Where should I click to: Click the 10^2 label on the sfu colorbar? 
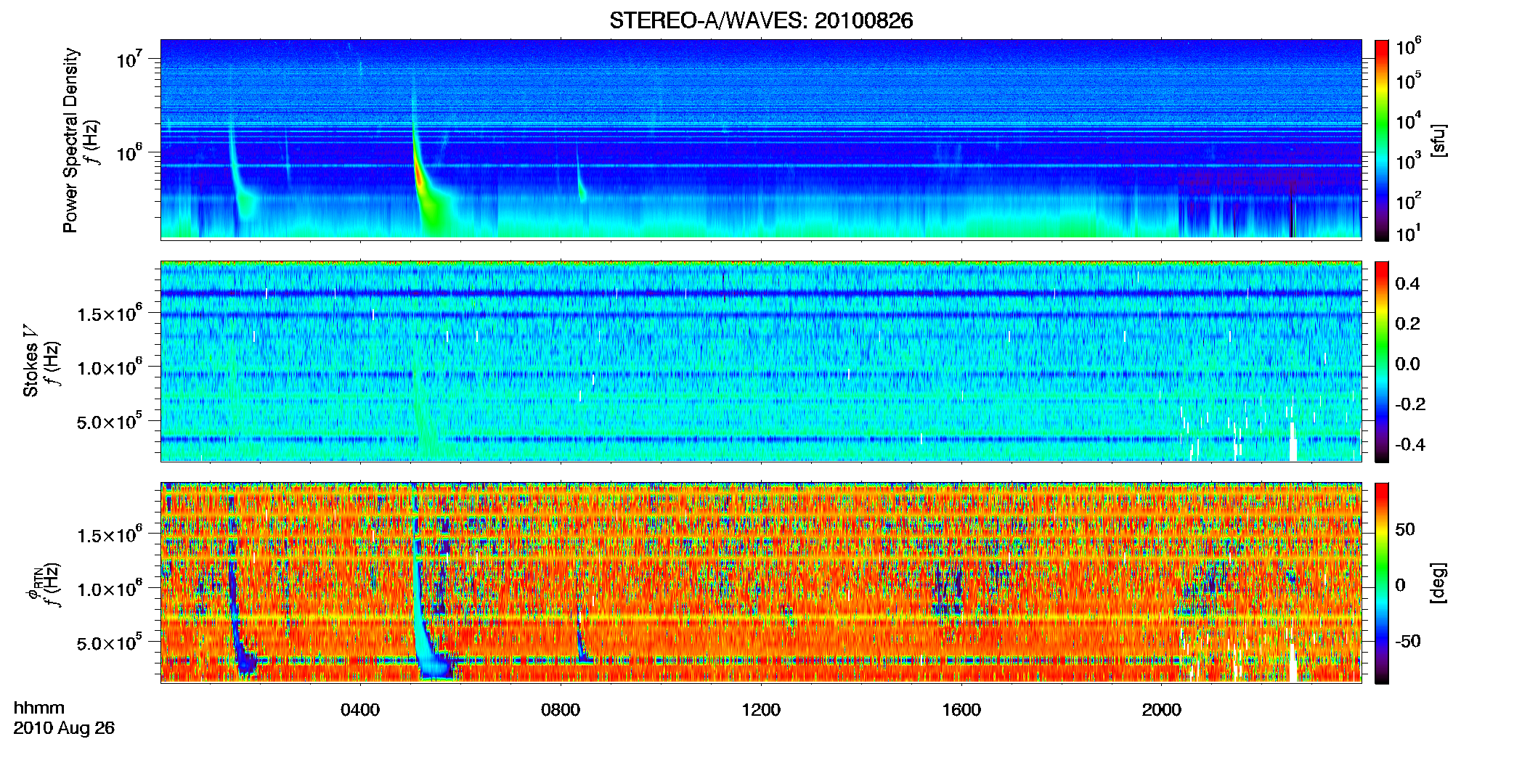coord(1409,201)
